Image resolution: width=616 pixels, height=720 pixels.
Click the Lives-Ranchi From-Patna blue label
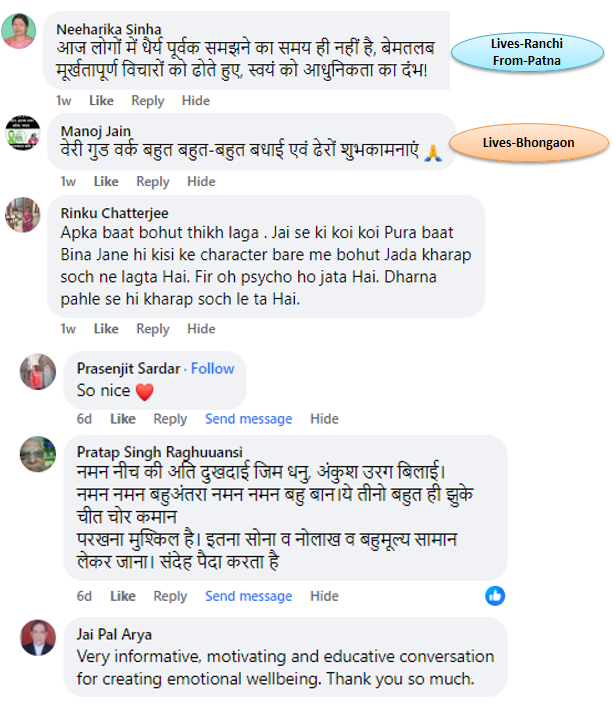click(x=527, y=52)
